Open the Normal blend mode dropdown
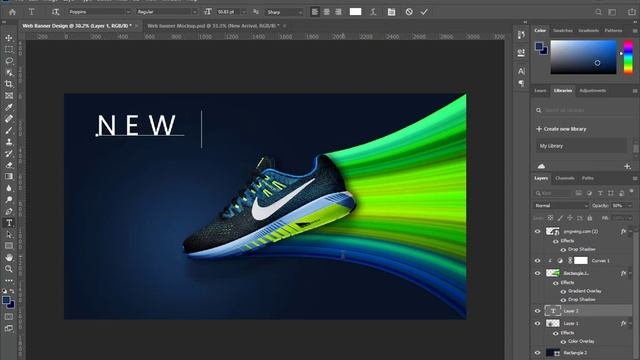 click(562, 205)
